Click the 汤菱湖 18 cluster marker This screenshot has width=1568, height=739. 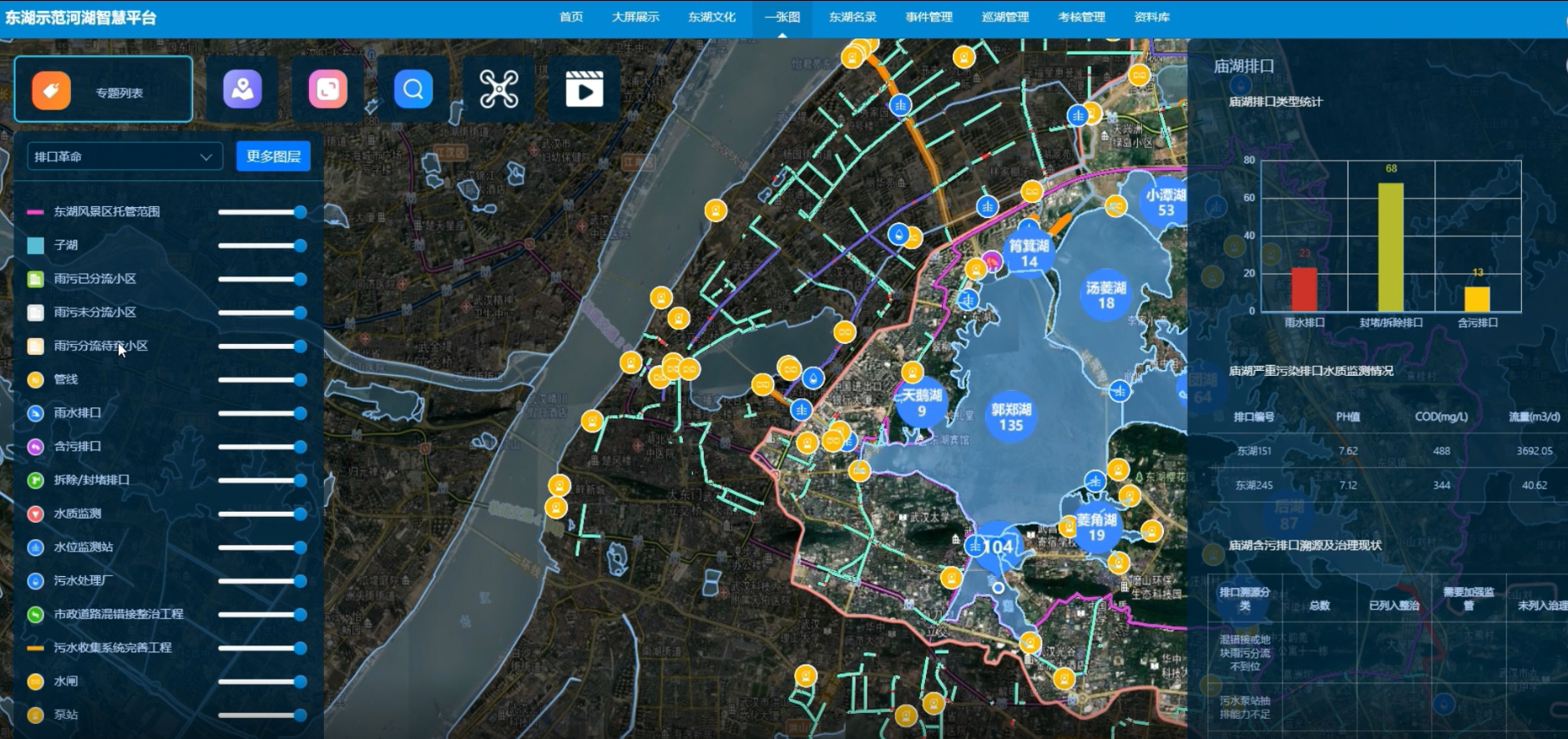(1106, 295)
